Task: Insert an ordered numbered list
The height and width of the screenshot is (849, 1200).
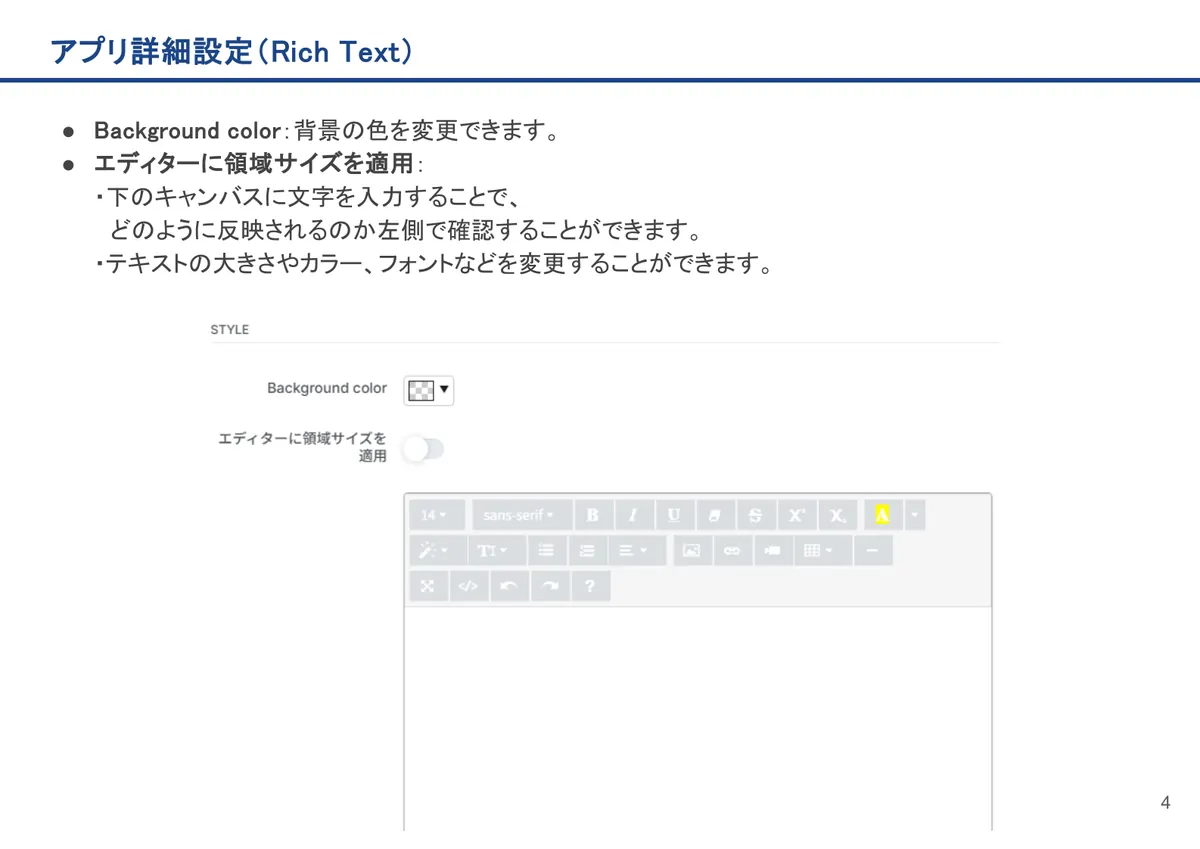Action: click(588, 550)
